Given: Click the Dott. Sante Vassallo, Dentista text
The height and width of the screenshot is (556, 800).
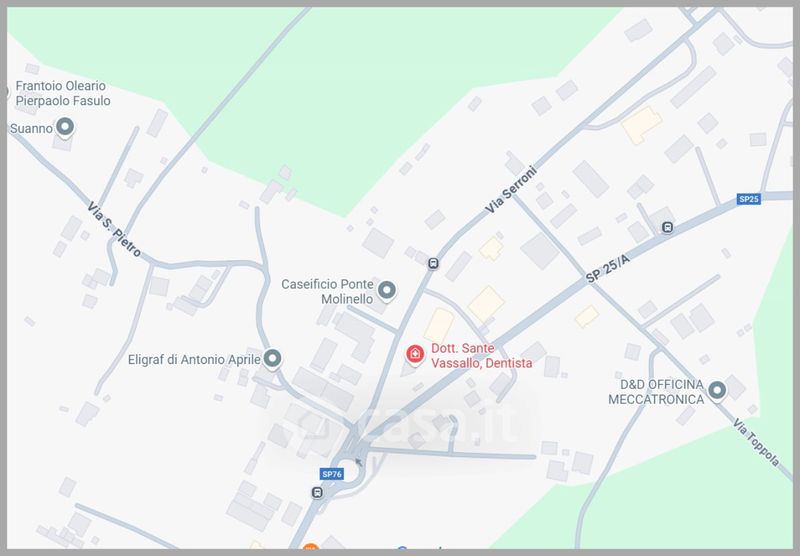Looking at the screenshot, I should coord(482,356).
